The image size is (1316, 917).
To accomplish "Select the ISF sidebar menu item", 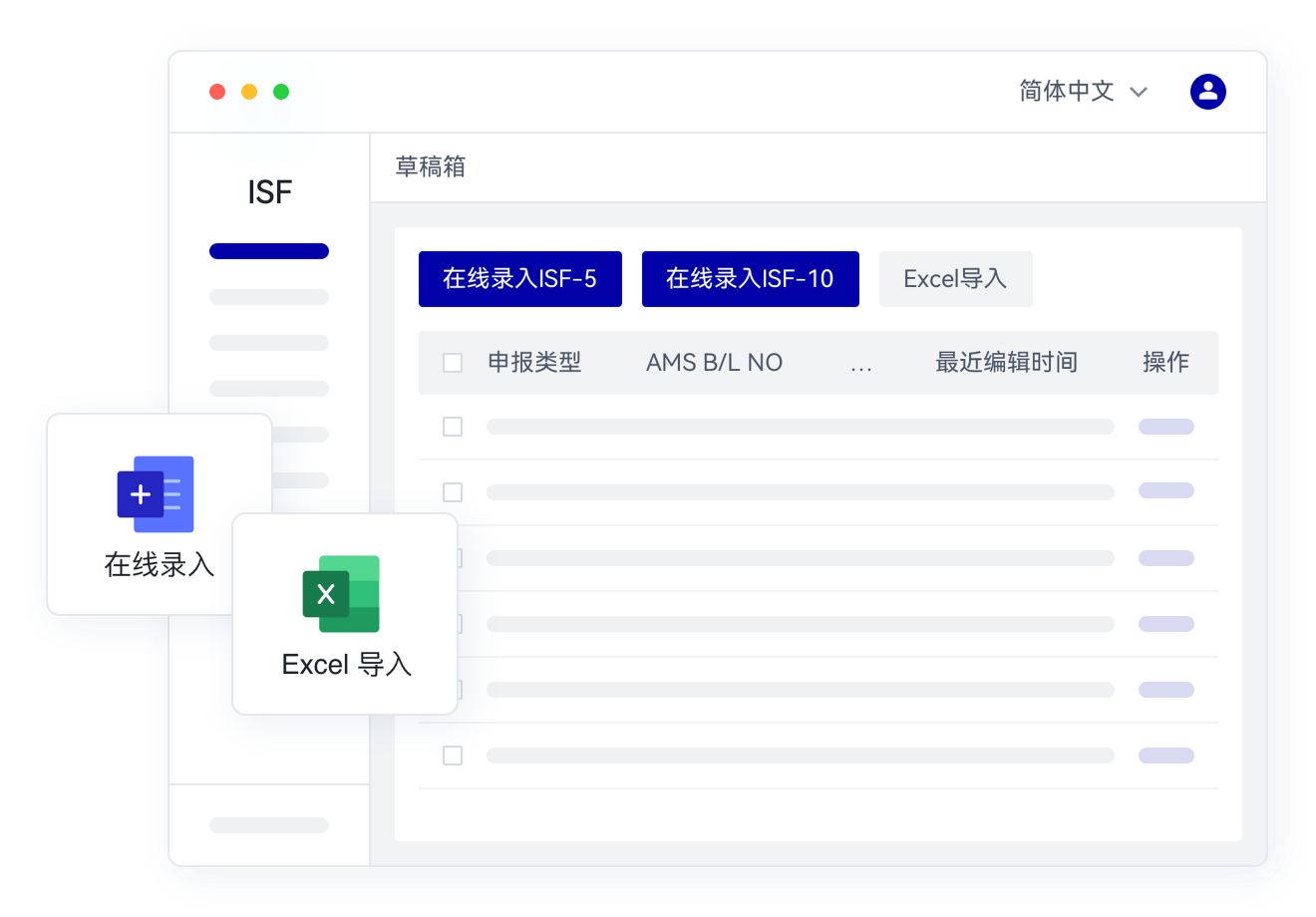I will (269, 192).
